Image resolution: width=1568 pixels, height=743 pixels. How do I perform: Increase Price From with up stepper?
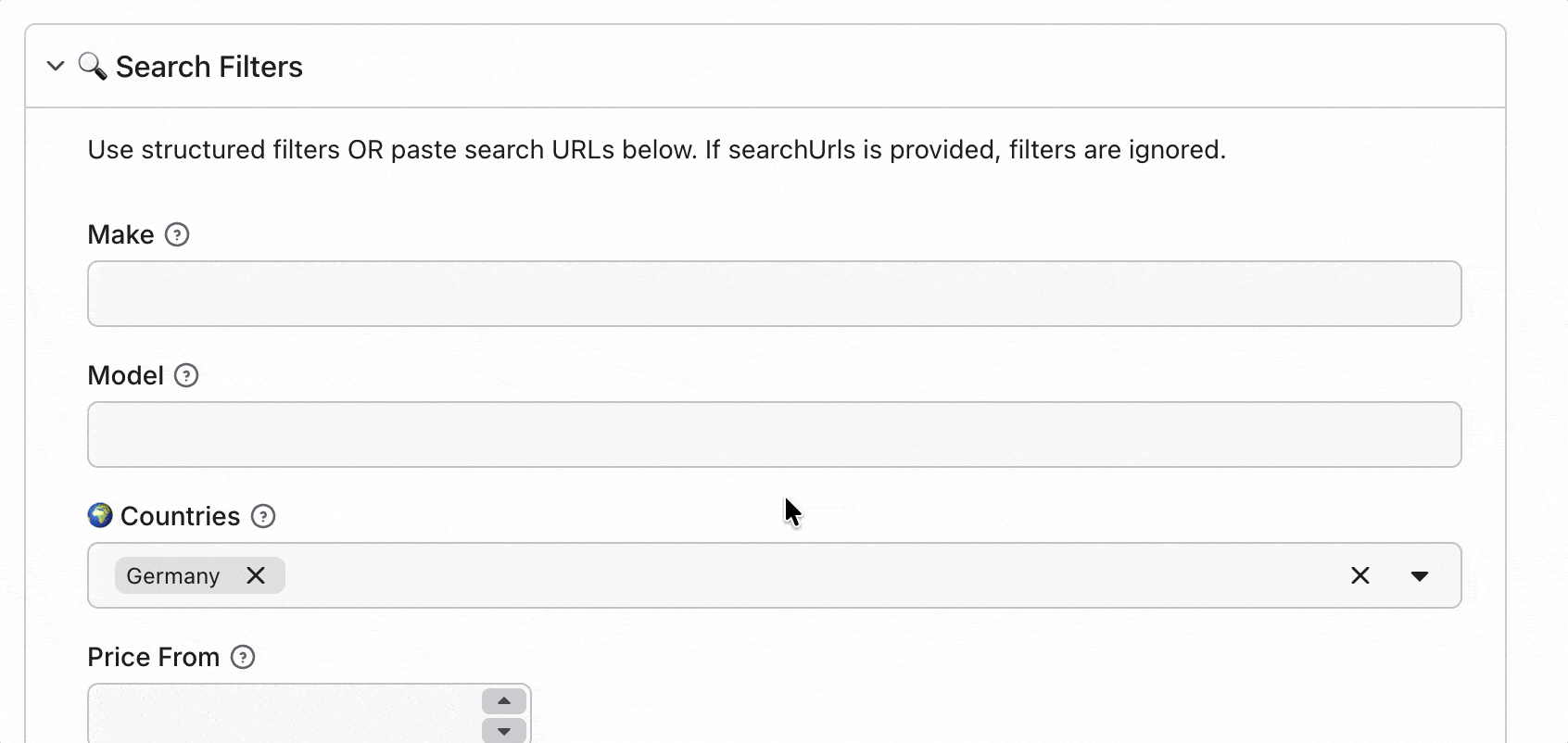click(504, 700)
